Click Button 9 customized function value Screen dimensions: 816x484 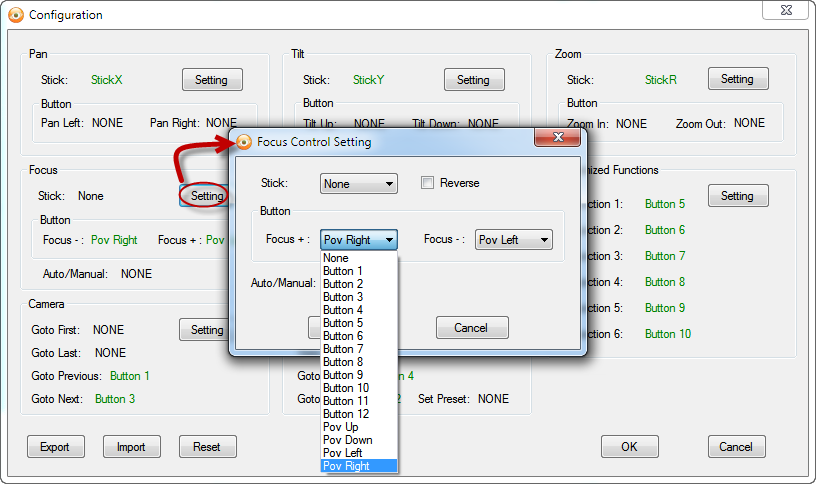click(x=665, y=308)
